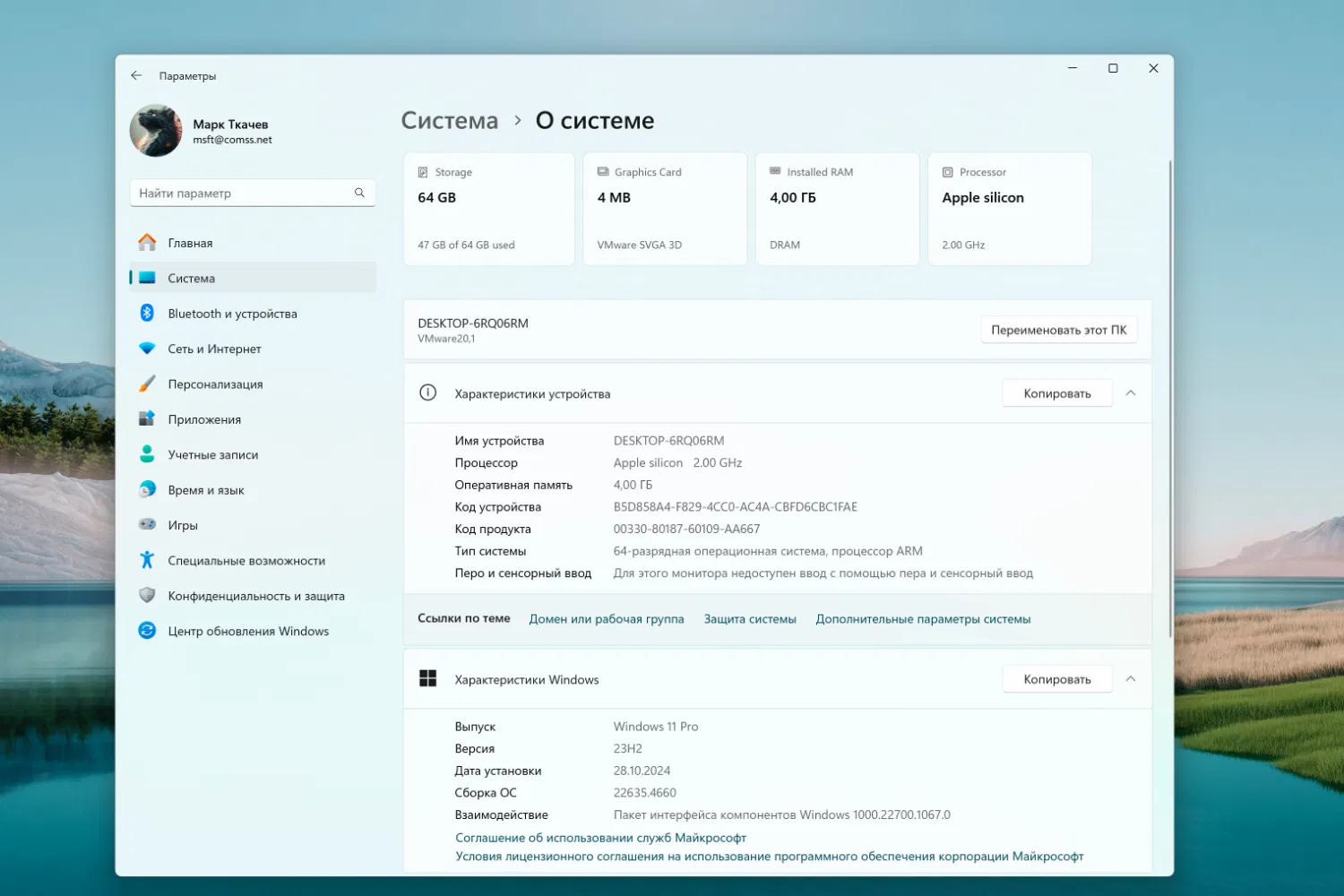Select Bluetooth и устройства in sidebar
The image size is (1344, 896).
coord(253,314)
